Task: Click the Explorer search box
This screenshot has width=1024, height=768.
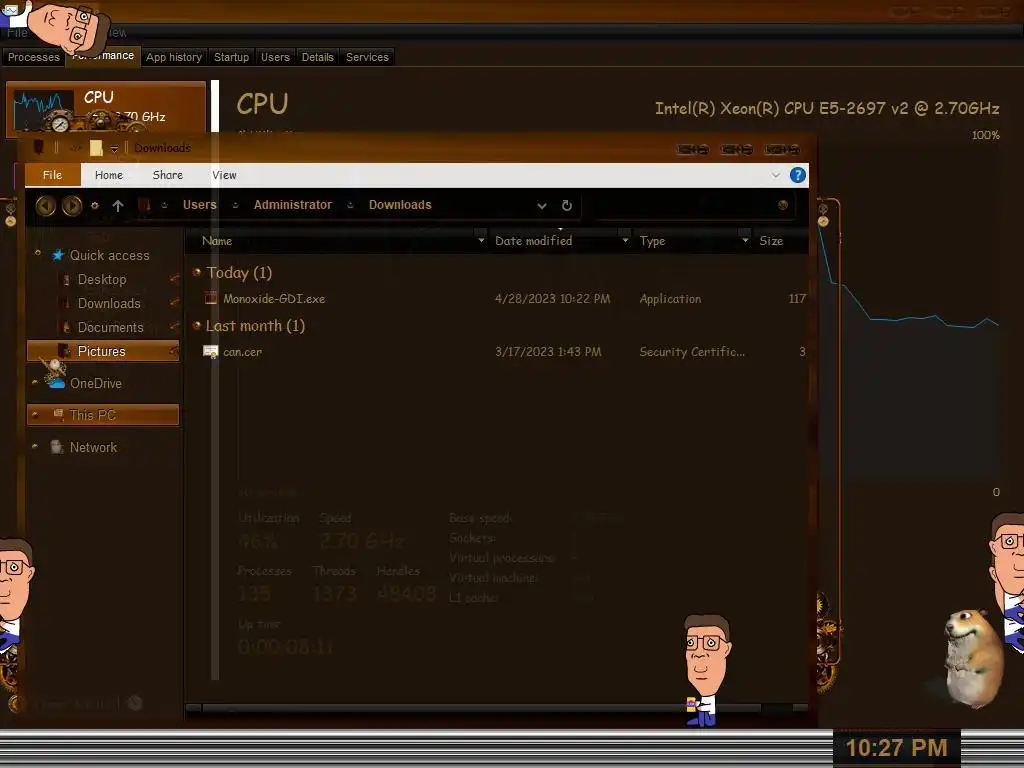Action: point(694,206)
